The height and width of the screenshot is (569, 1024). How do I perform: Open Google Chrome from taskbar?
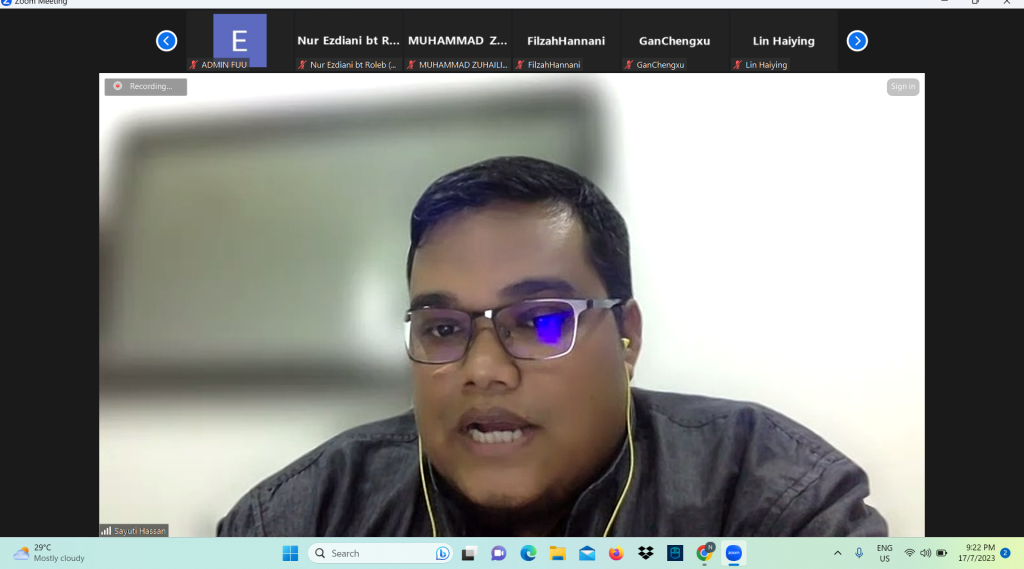(704, 553)
